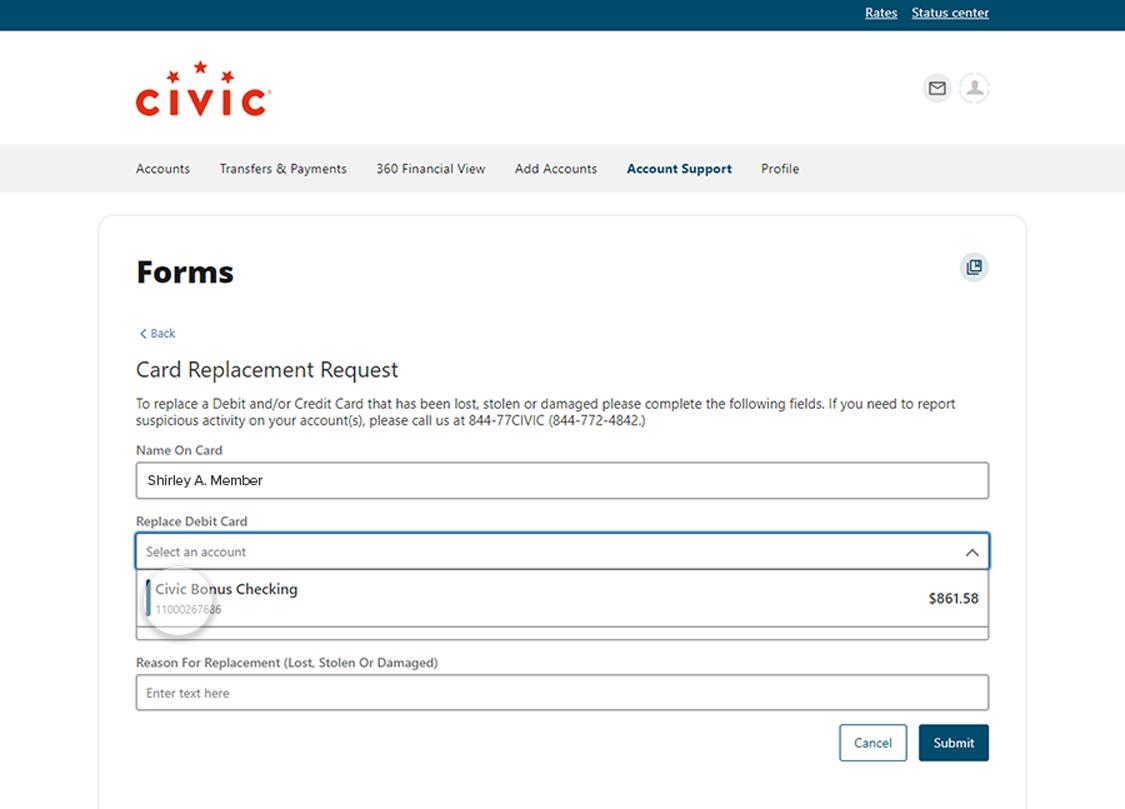1125x809 pixels.
Task: Submit the card replacement request
Action: coord(953,743)
